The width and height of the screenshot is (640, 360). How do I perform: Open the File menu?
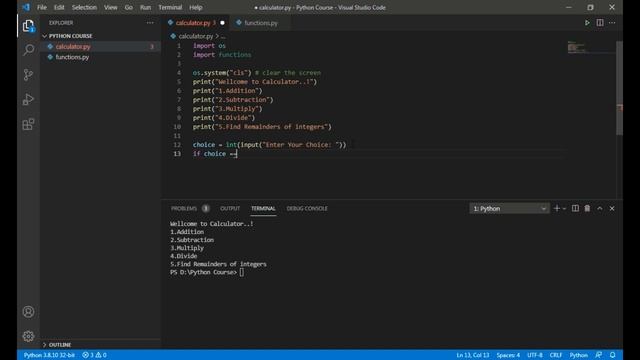pyautogui.click(x=42, y=7)
